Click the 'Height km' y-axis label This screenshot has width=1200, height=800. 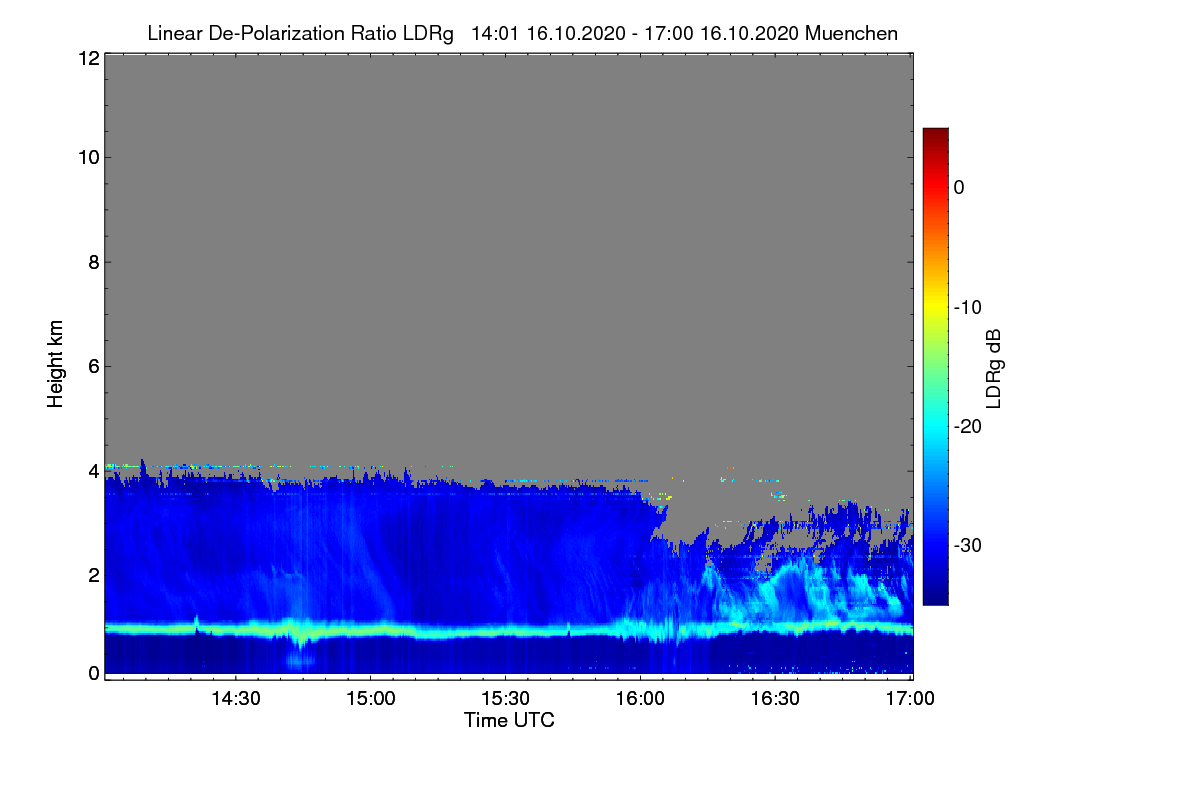coord(56,365)
